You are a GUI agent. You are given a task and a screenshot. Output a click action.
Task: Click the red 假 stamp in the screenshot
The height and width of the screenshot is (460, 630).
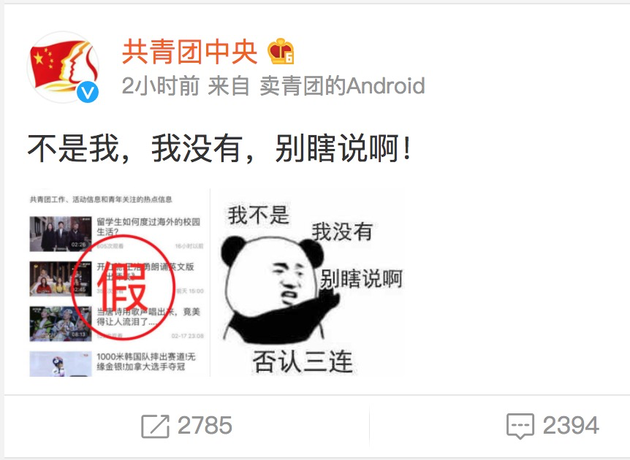pyautogui.click(x=123, y=287)
